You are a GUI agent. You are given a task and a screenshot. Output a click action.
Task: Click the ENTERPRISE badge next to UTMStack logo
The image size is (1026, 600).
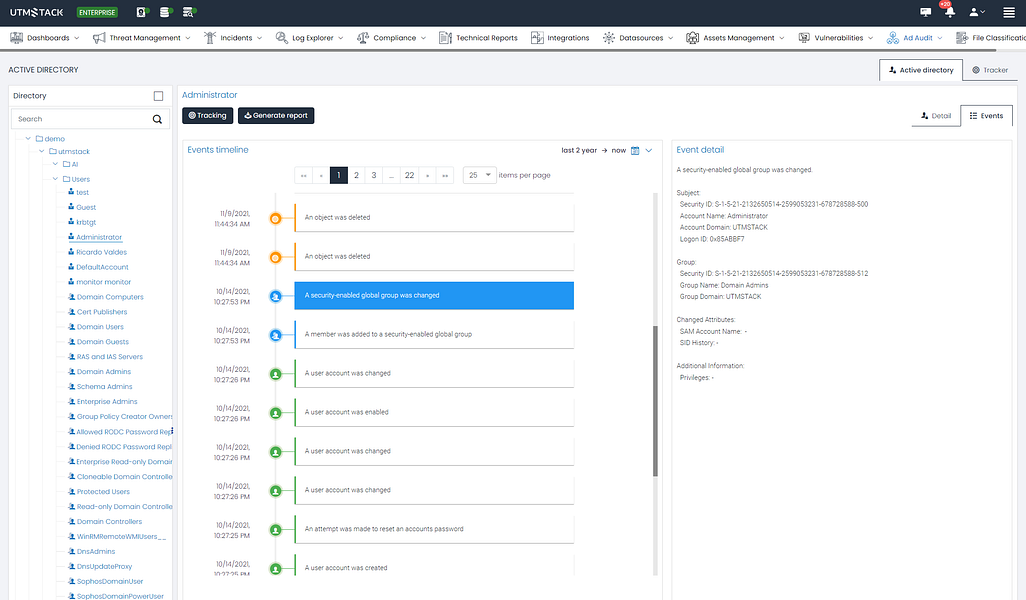[x=96, y=12]
